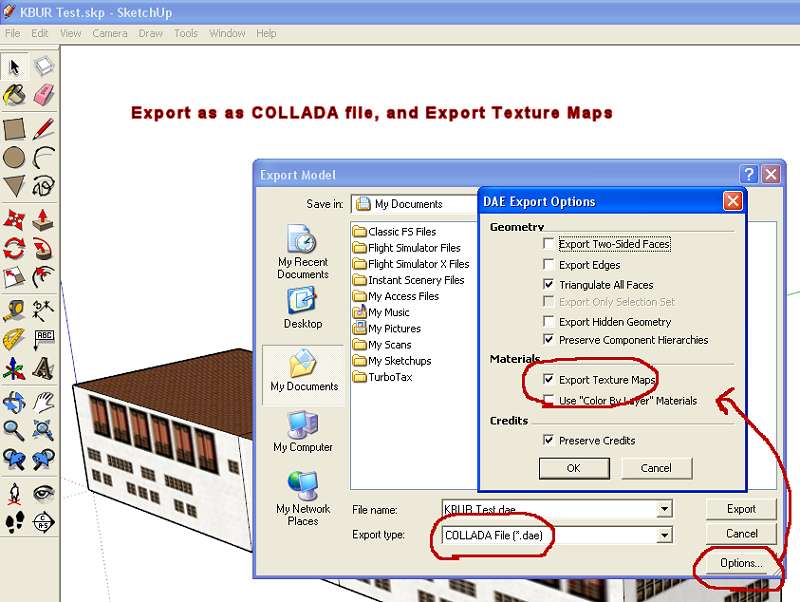The width and height of the screenshot is (800, 602).
Task: Click OK in DAE Export Options
Action: [574, 468]
